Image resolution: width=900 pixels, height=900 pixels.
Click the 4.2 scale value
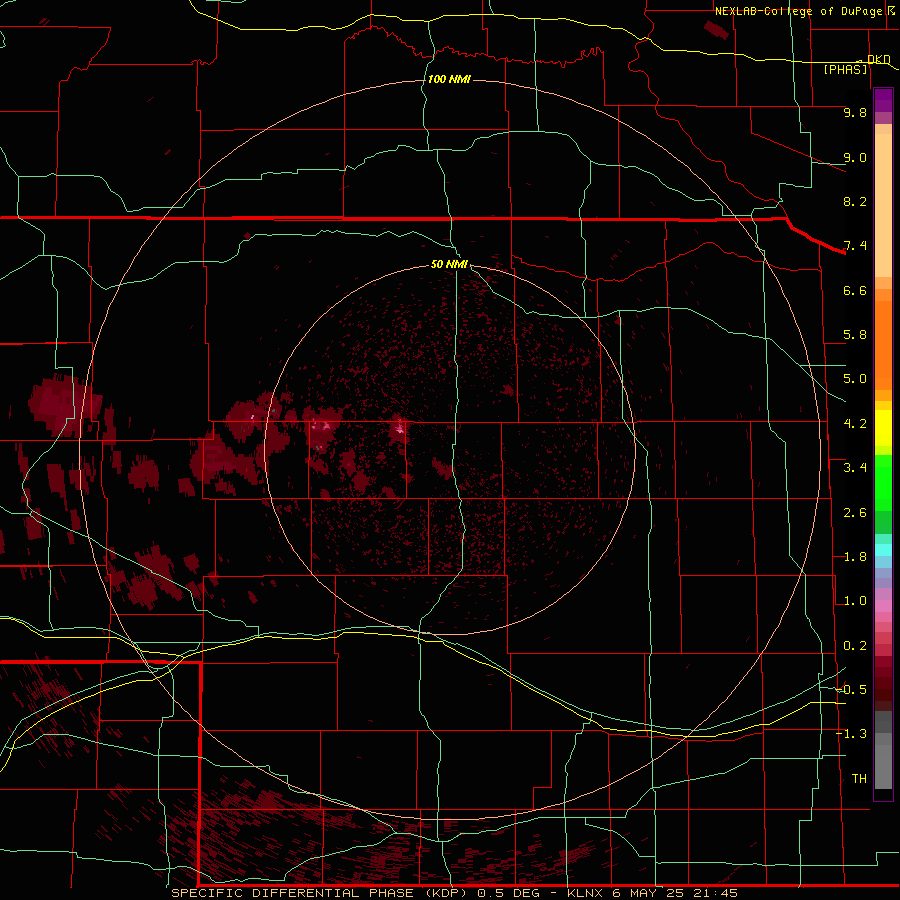[x=855, y=424]
